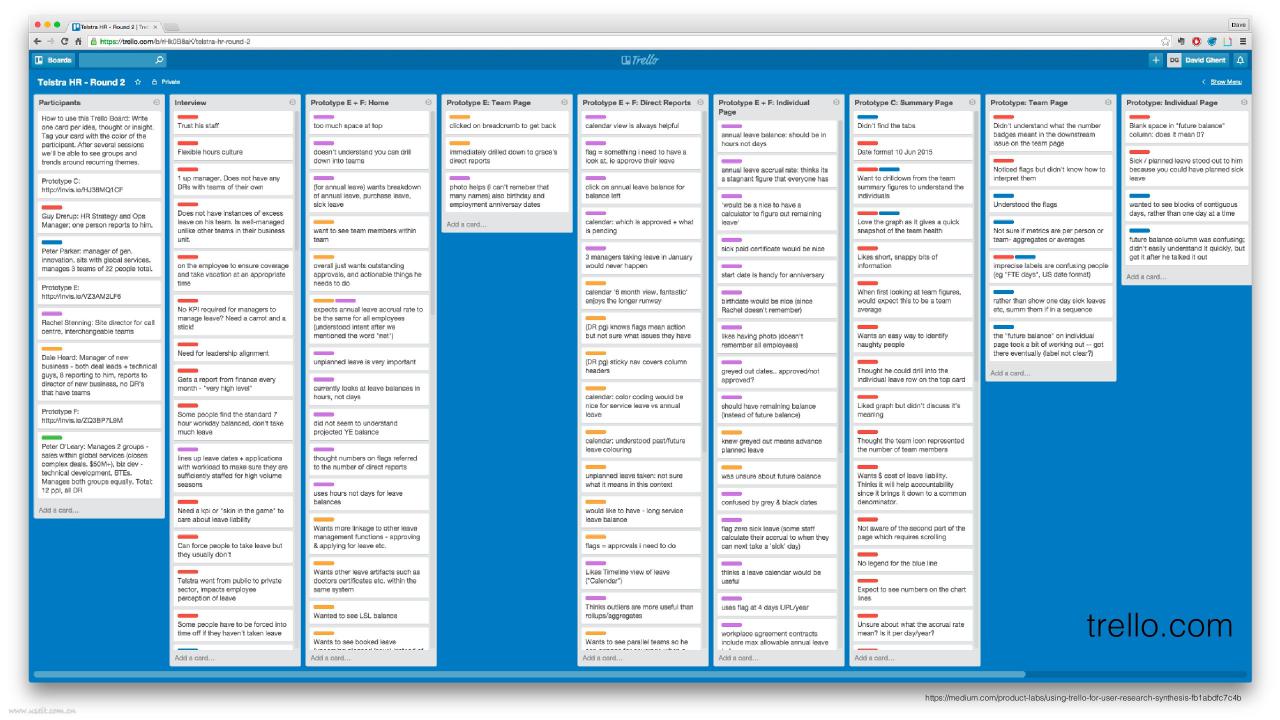
Task: Open the Participants list menu
Action: pyautogui.click(x=156, y=102)
